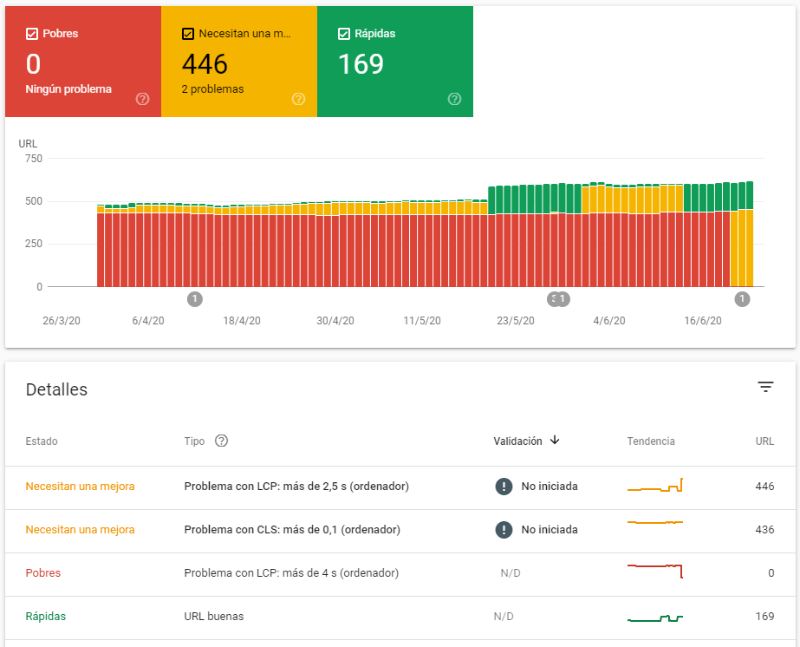
Task: Click the URL column header
Action: click(764, 441)
